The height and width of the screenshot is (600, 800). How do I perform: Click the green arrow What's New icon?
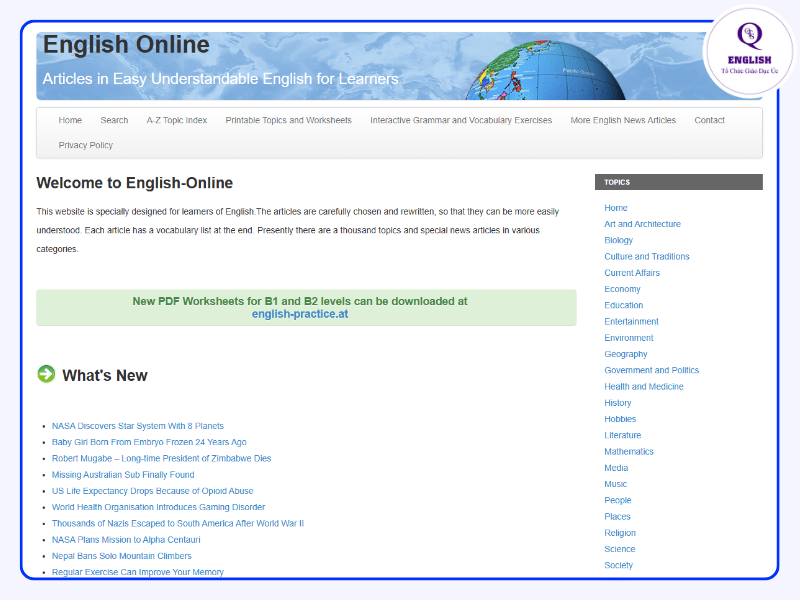pos(46,374)
